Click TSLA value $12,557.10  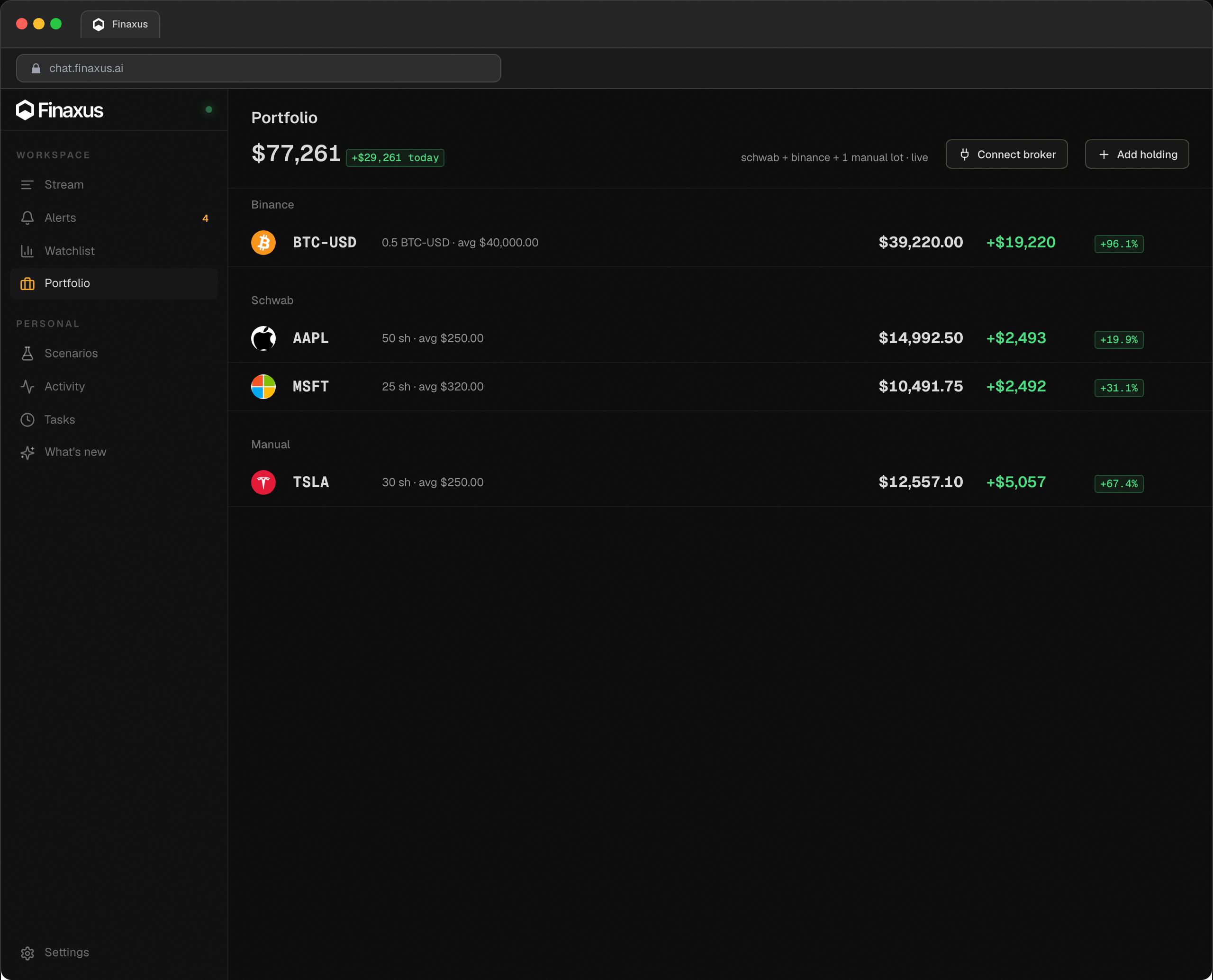coord(921,482)
